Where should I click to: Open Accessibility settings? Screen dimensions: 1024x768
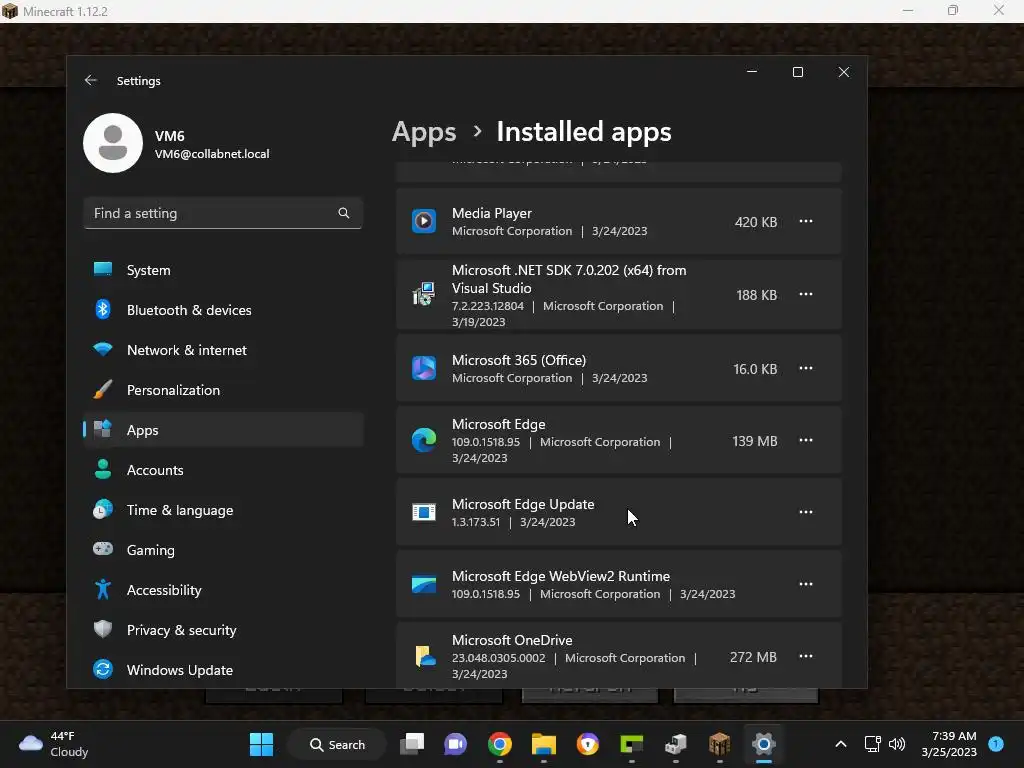pyautogui.click(x=223, y=590)
